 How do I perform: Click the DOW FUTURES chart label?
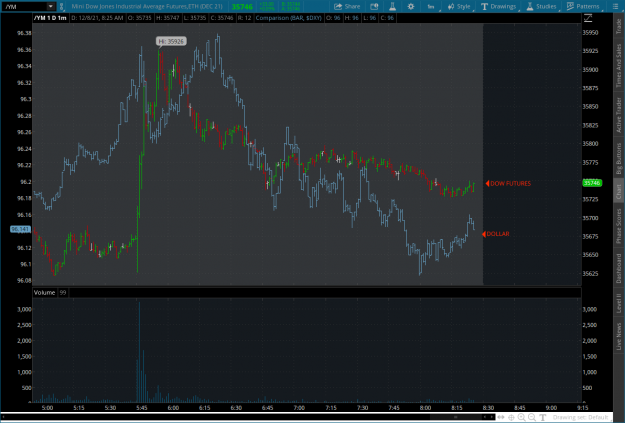[510, 183]
